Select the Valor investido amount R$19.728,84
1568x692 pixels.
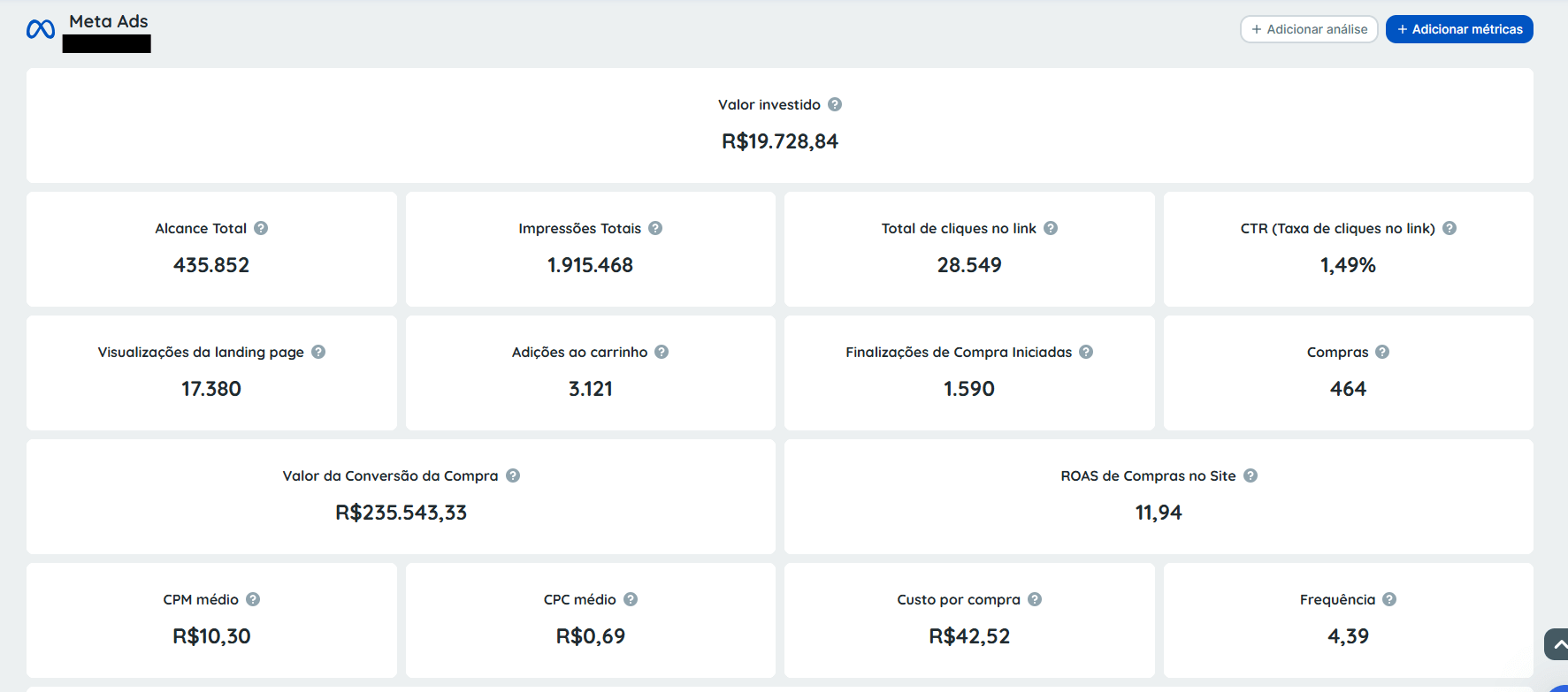pyautogui.click(x=779, y=141)
